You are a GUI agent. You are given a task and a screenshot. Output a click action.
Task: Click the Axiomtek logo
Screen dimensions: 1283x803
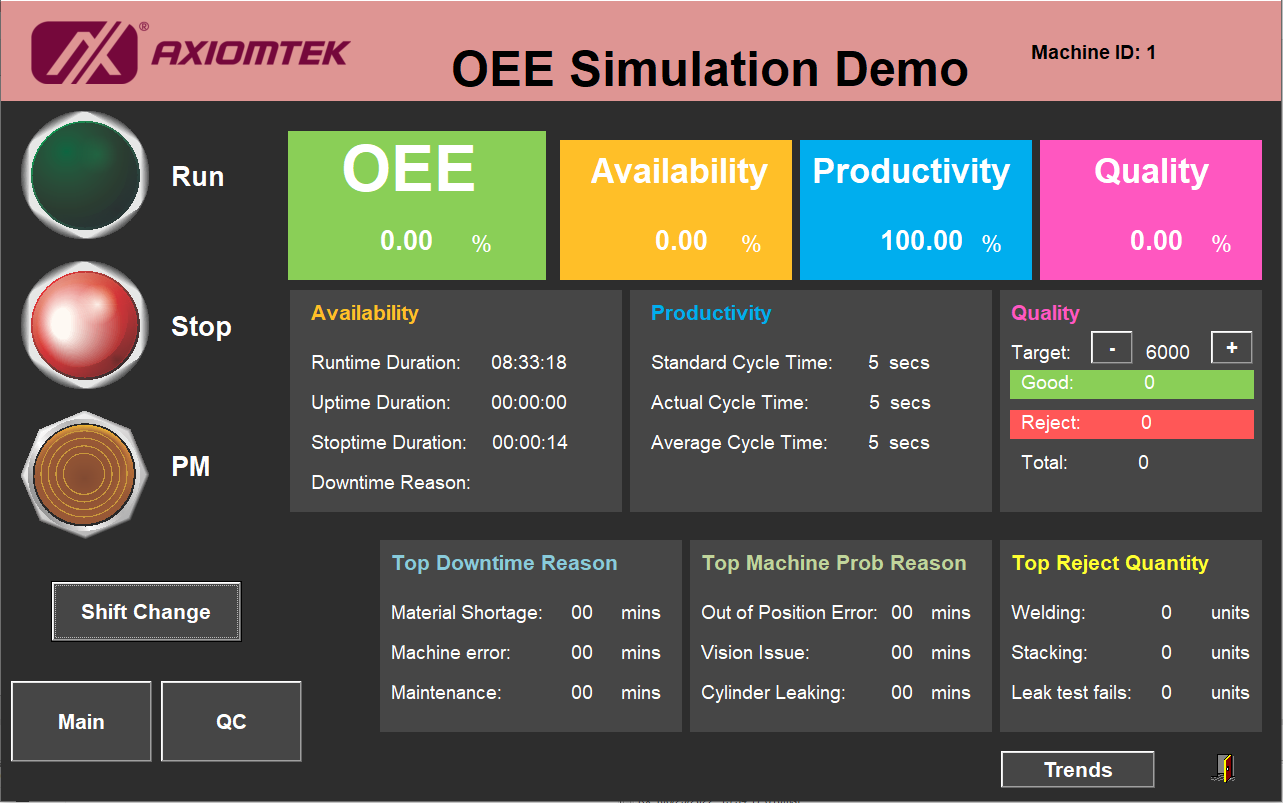tap(190, 51)
